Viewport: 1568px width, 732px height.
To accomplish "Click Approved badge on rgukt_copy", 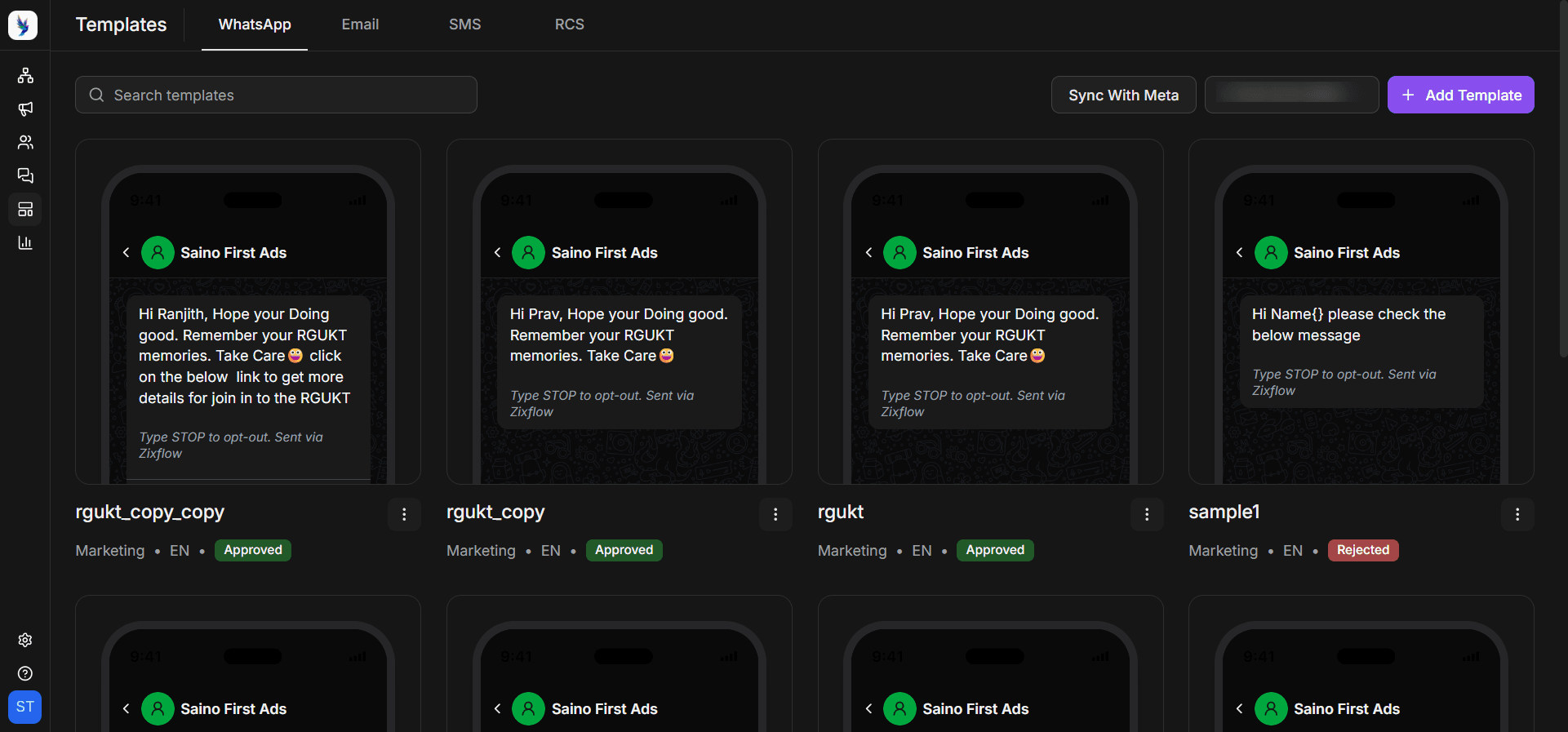I will tap(624, 550).
